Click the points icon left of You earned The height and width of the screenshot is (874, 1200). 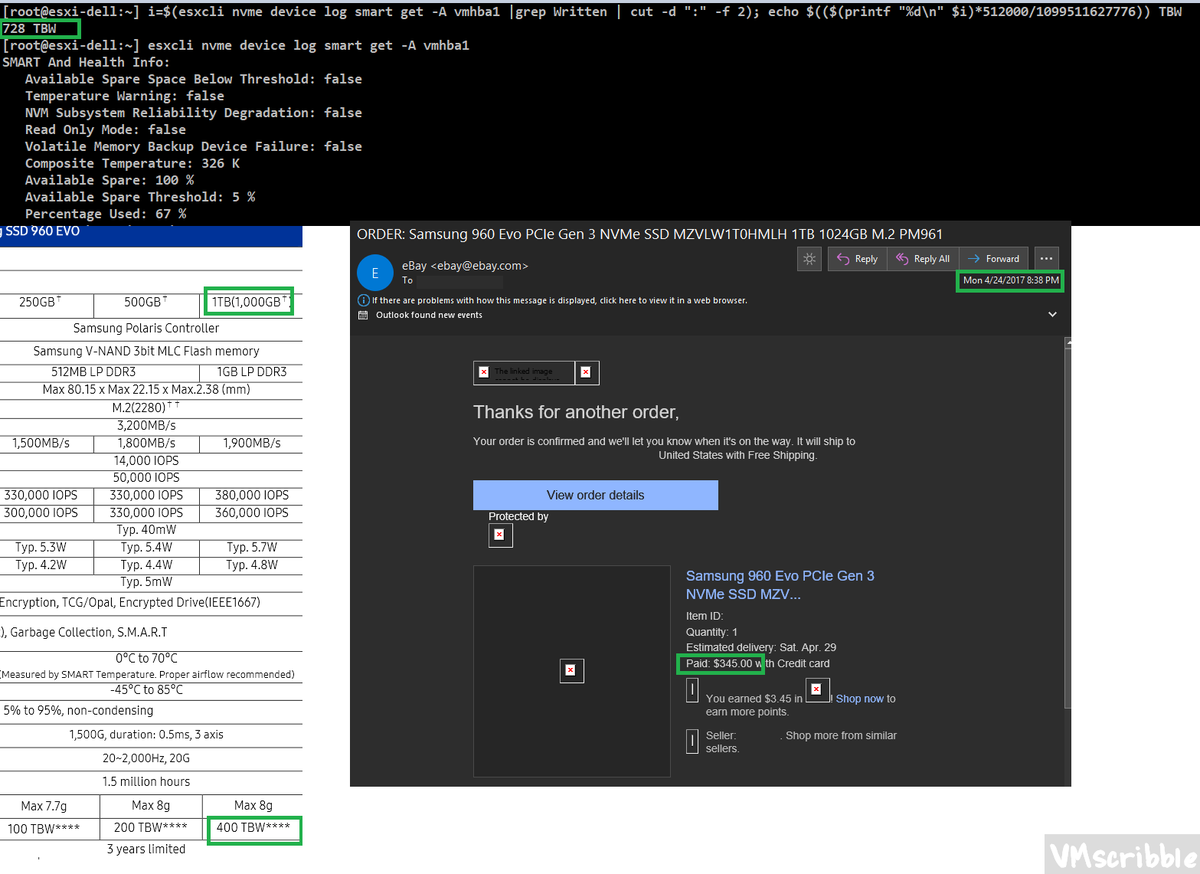692,690
